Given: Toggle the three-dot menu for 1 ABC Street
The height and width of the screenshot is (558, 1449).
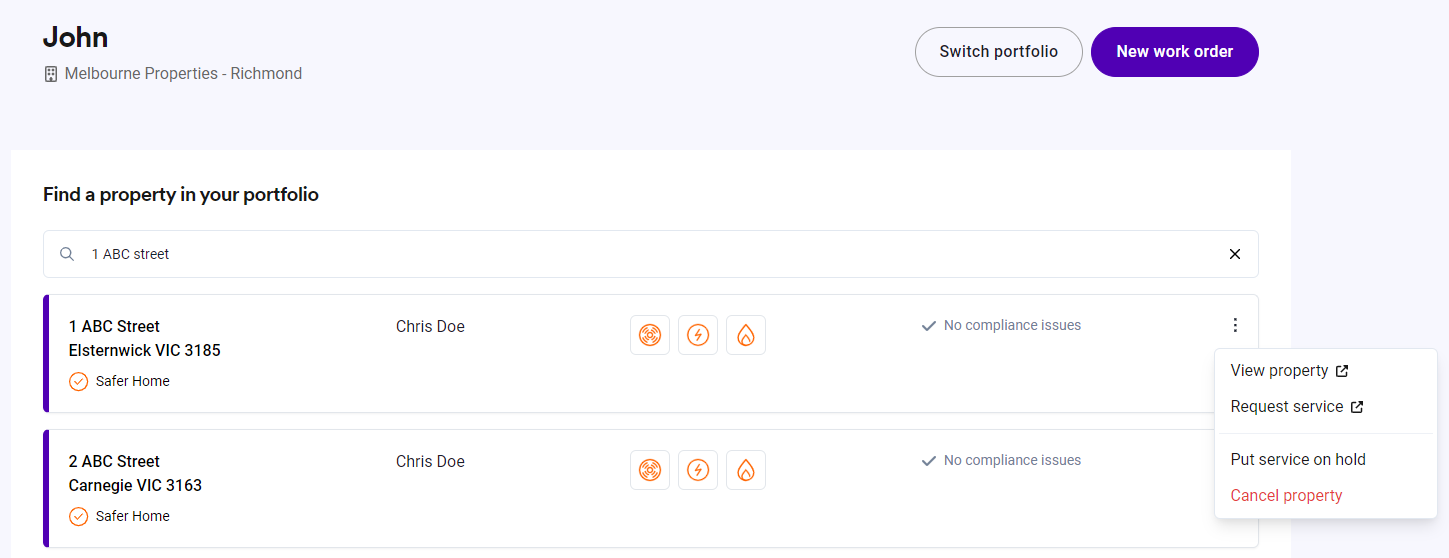Looking at the screenshot, I should point(1235,325).
